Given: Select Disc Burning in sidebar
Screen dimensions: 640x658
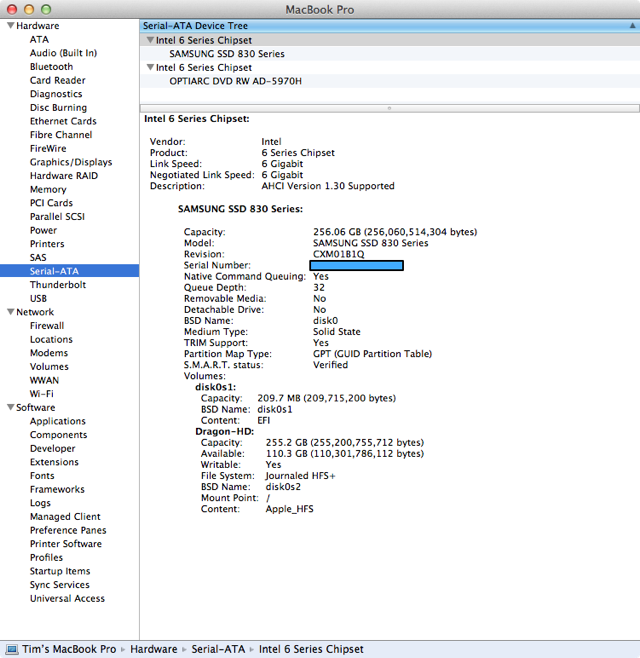Looking at the screenshot, I should pos(58,107).
